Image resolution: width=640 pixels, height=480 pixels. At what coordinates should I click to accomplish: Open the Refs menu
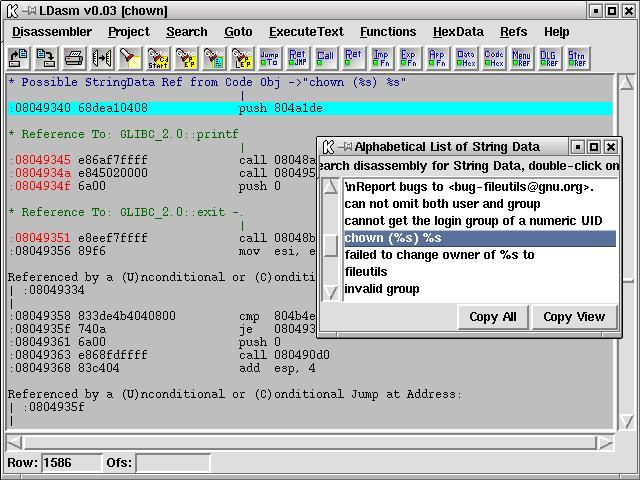(x=514, y=32)
